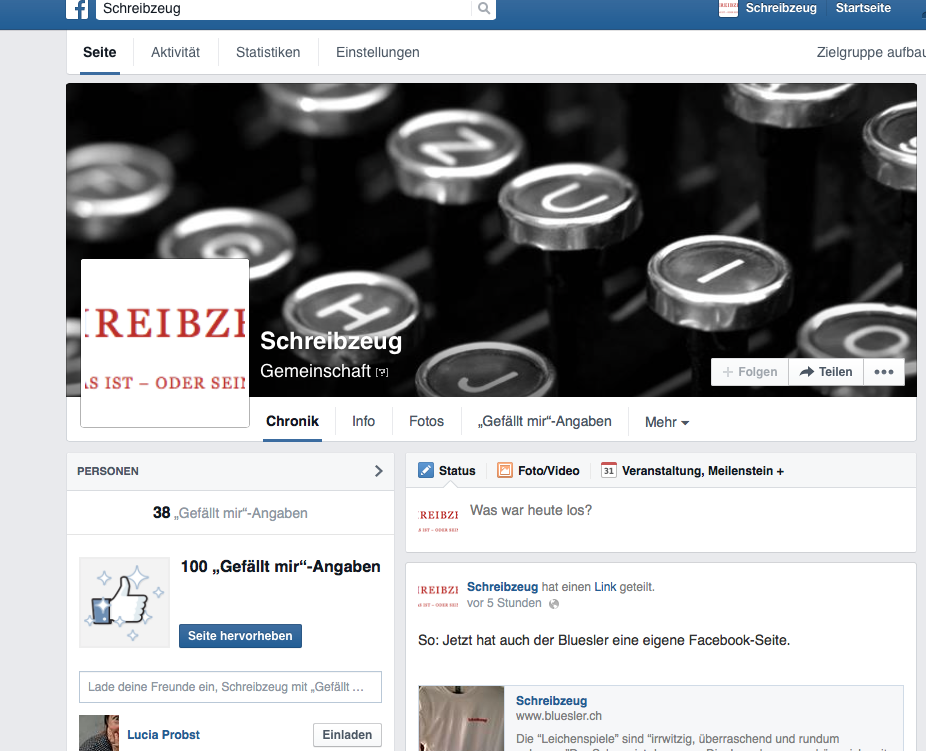Viewport: 926px width, 751px height.
Task: Open the Personen section chevron
Action: (x=379, y=471)
